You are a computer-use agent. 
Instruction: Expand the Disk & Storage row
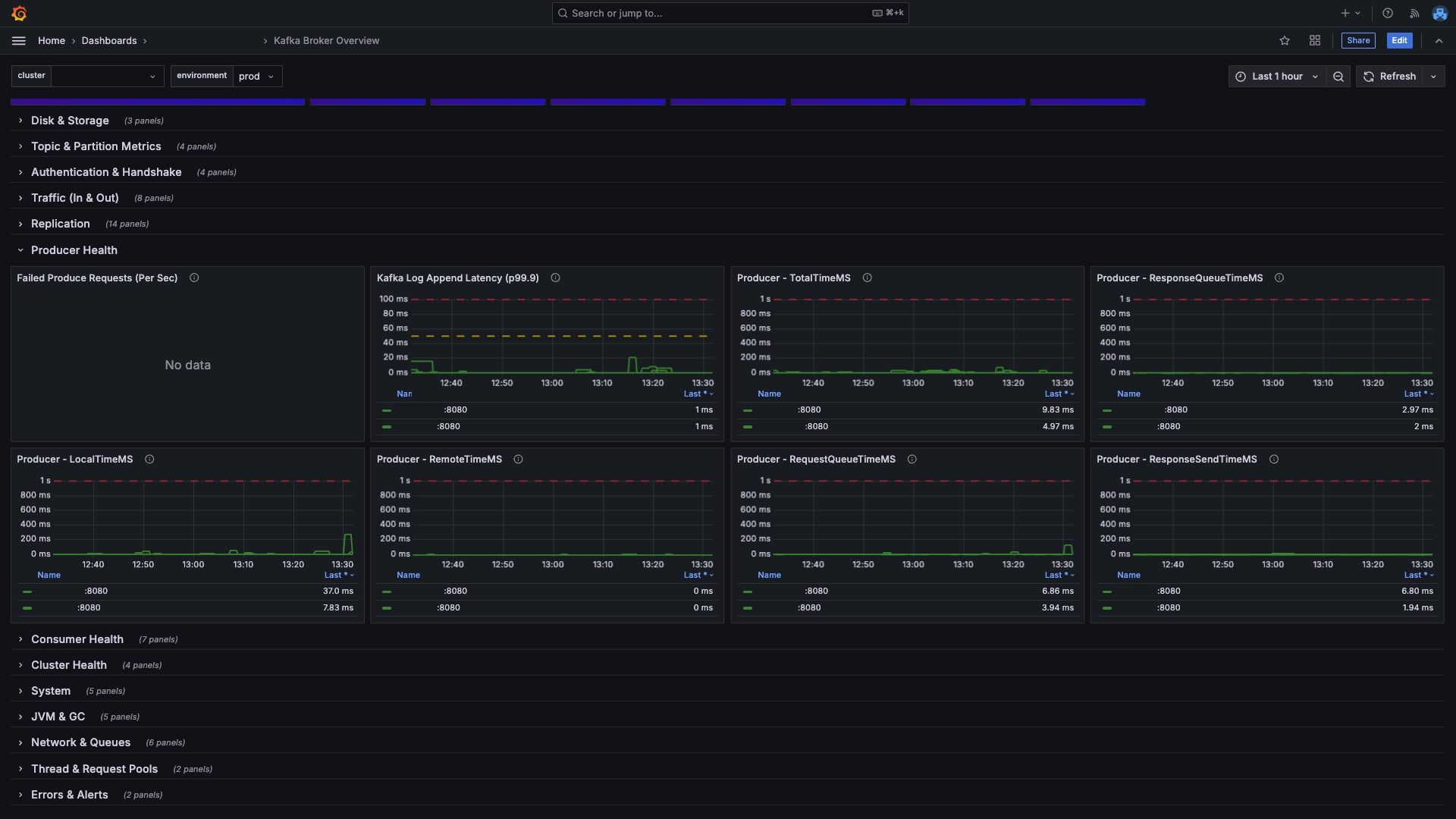[x=70, y=121]
